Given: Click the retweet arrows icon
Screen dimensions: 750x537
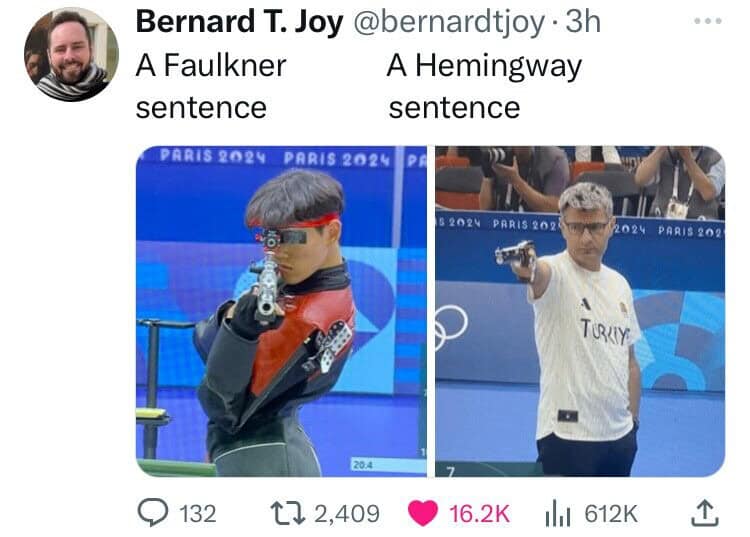Looking at the screenshot, I should tap(287, 513).
